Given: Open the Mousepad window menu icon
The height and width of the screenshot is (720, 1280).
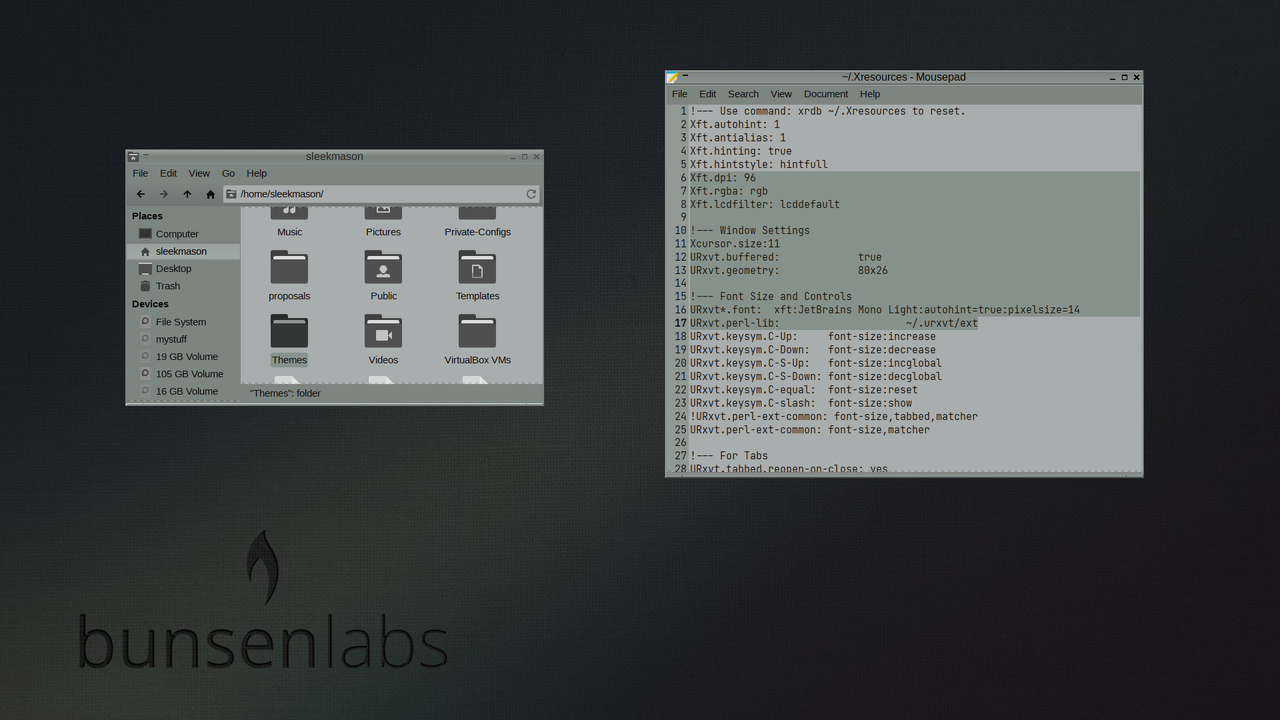Looking at the screenshot, I should 673,77.
